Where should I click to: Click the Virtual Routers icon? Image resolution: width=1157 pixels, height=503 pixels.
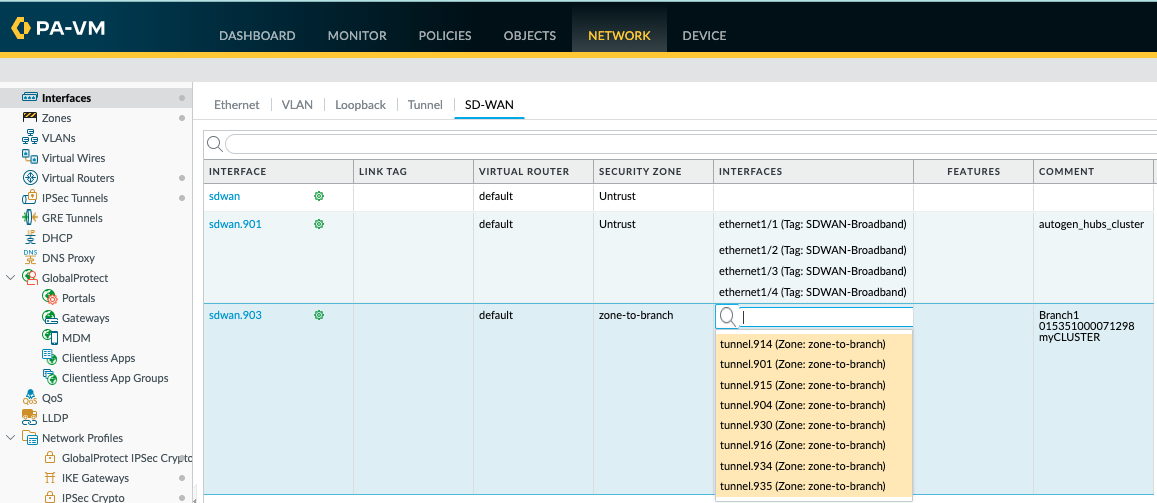30,178
